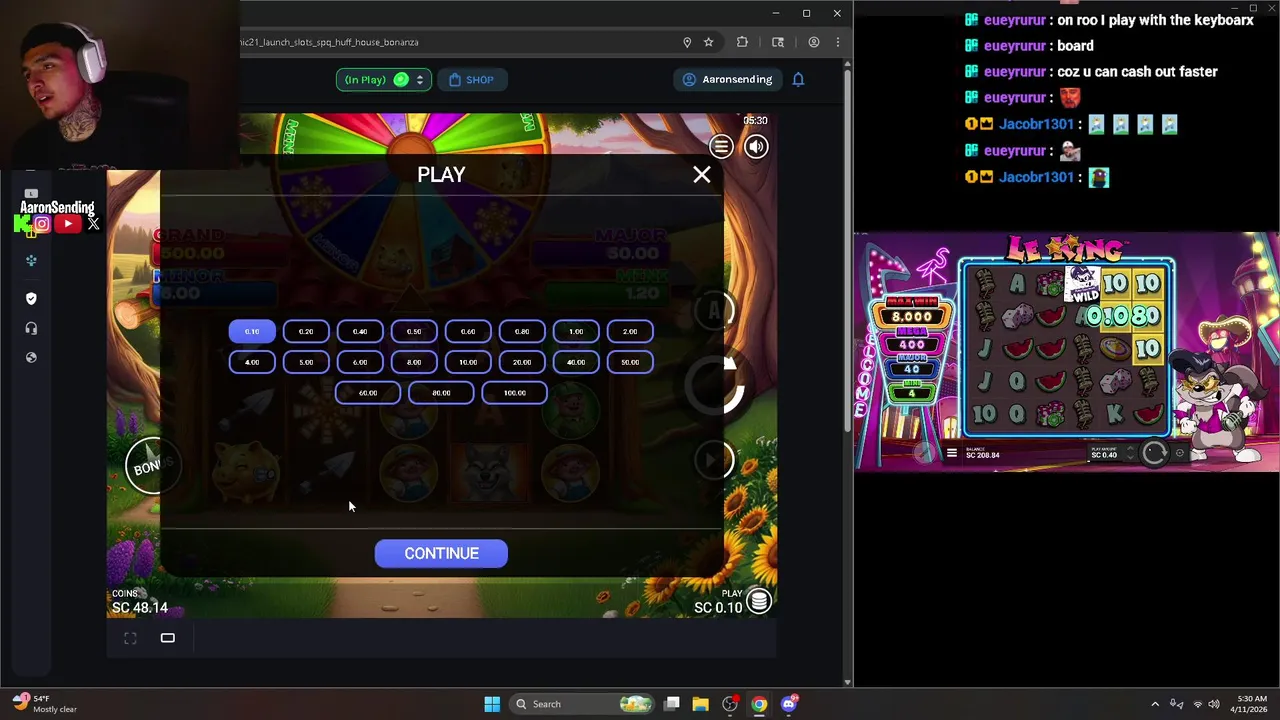
Task: Open the SHOP button
Action: (x=472, y=79)
